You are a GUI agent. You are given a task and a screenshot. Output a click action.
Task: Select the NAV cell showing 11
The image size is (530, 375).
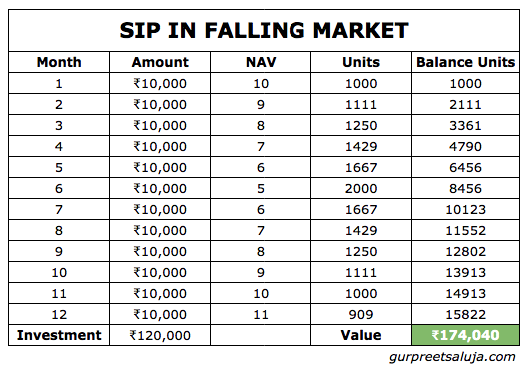coord(261,314)
